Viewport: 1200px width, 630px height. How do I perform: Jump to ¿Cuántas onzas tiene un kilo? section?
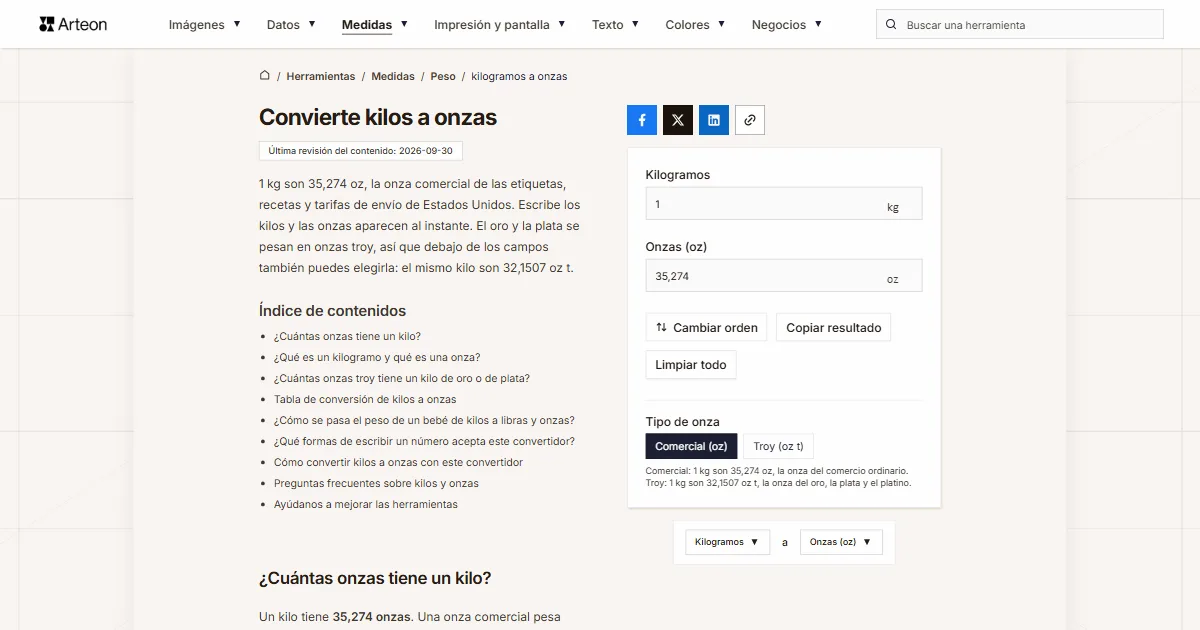(347, 337)
